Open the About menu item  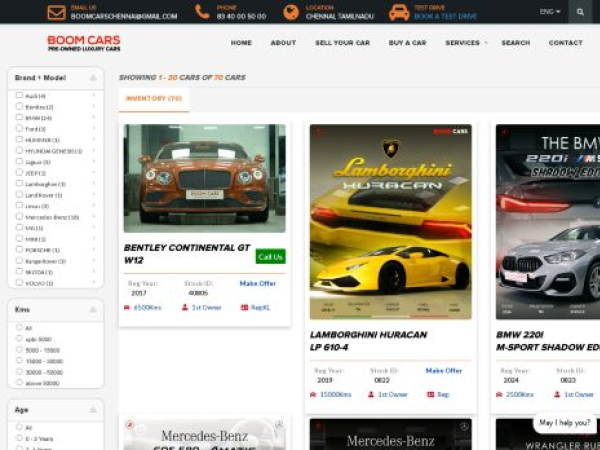283,43
